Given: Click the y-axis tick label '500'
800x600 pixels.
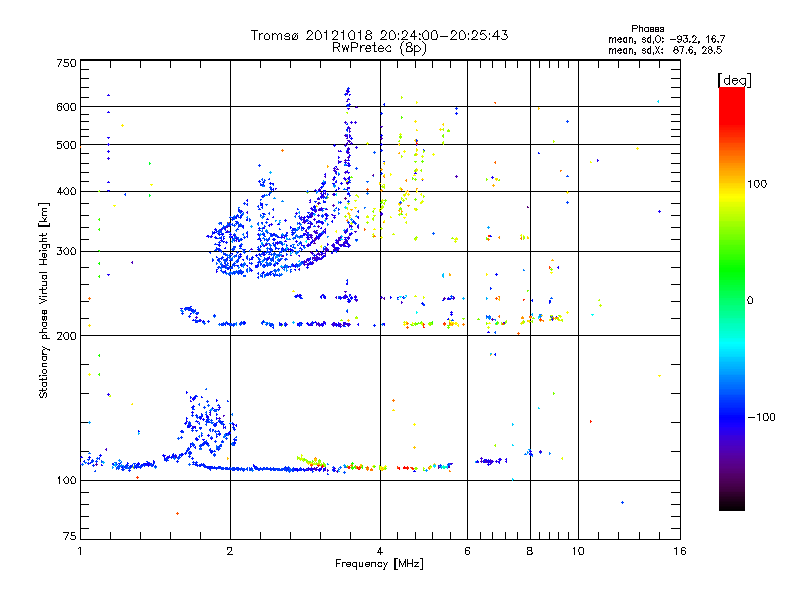Looking at the screenshot, I should (66, 145).
